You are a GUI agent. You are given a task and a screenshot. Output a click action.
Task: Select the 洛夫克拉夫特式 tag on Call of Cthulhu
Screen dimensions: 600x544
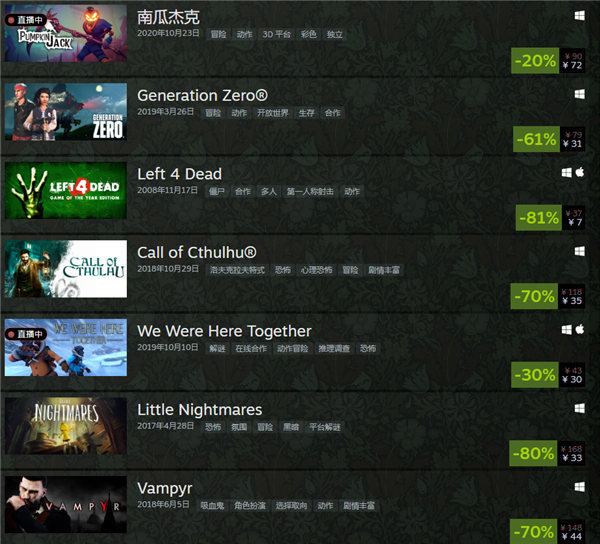237,270
